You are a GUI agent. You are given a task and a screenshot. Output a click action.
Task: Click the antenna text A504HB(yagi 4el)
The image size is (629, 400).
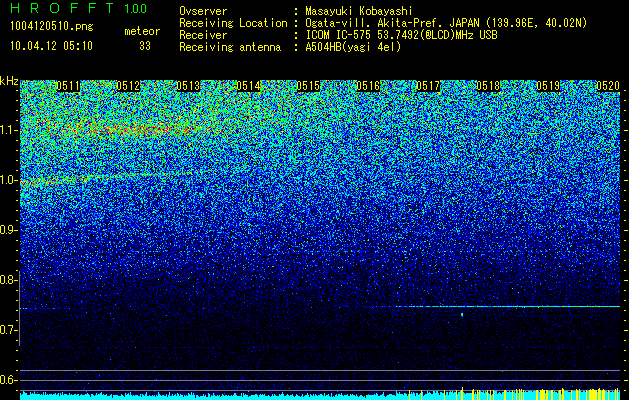coord(353,48)
